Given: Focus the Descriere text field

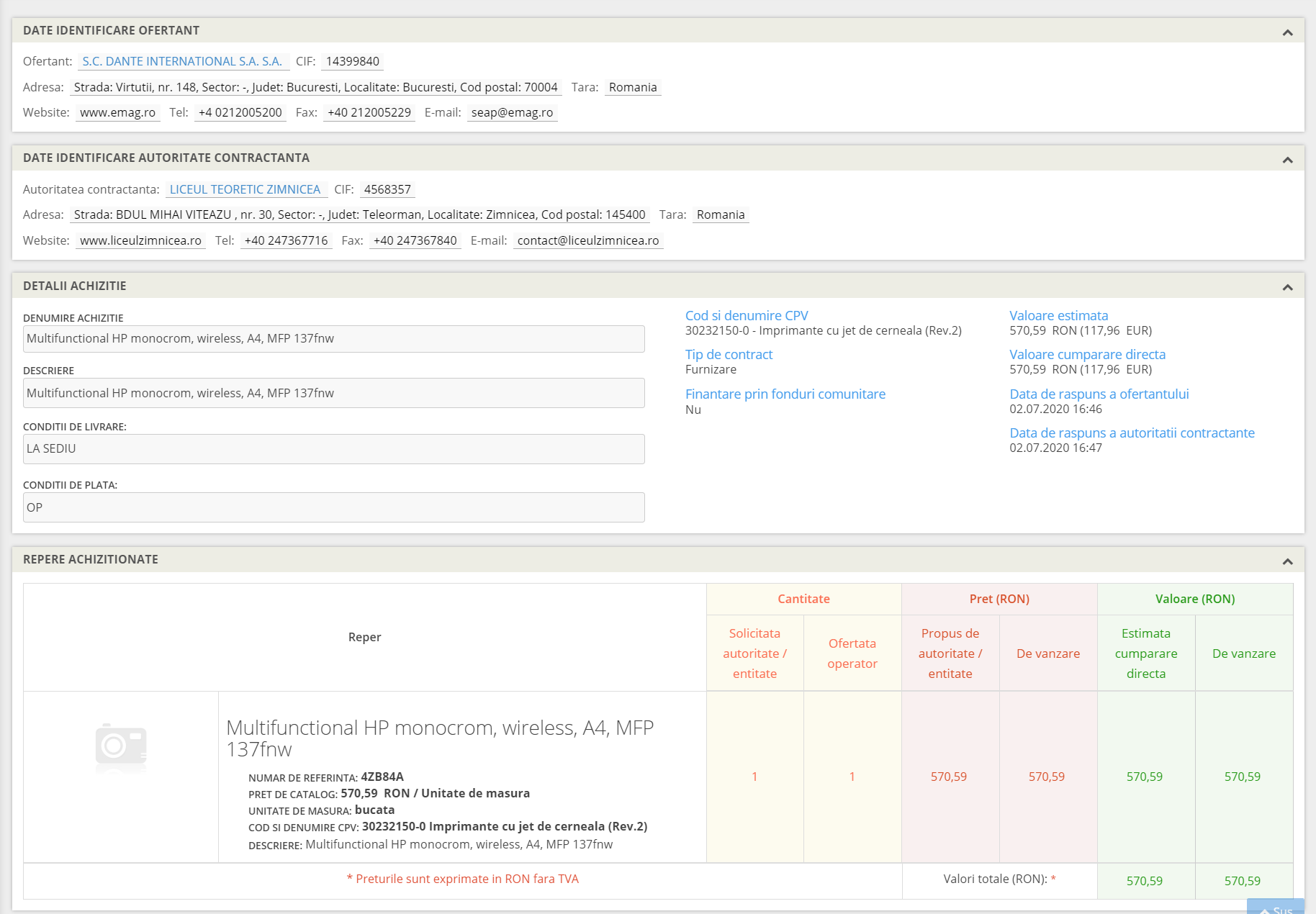Looking at the screenshot, I should click(334, 393).
